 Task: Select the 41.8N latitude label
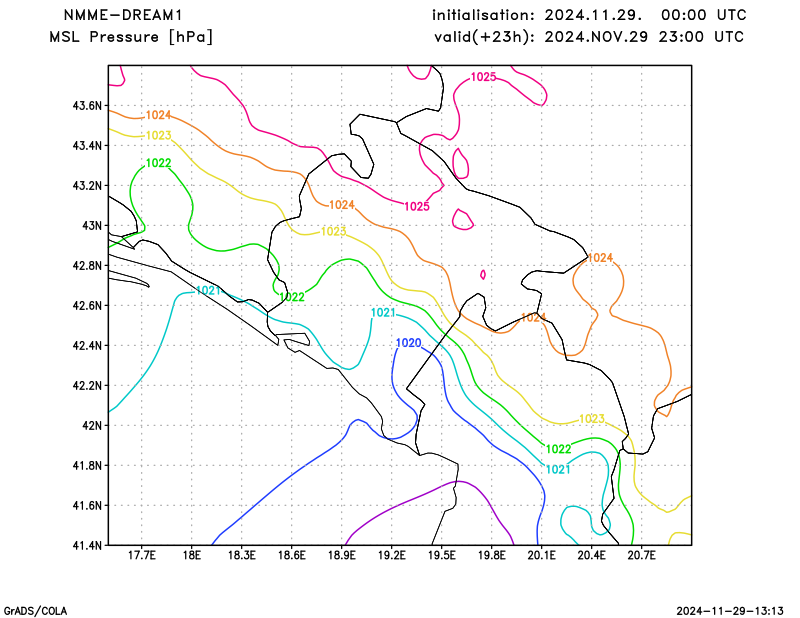tap(87, 465)
